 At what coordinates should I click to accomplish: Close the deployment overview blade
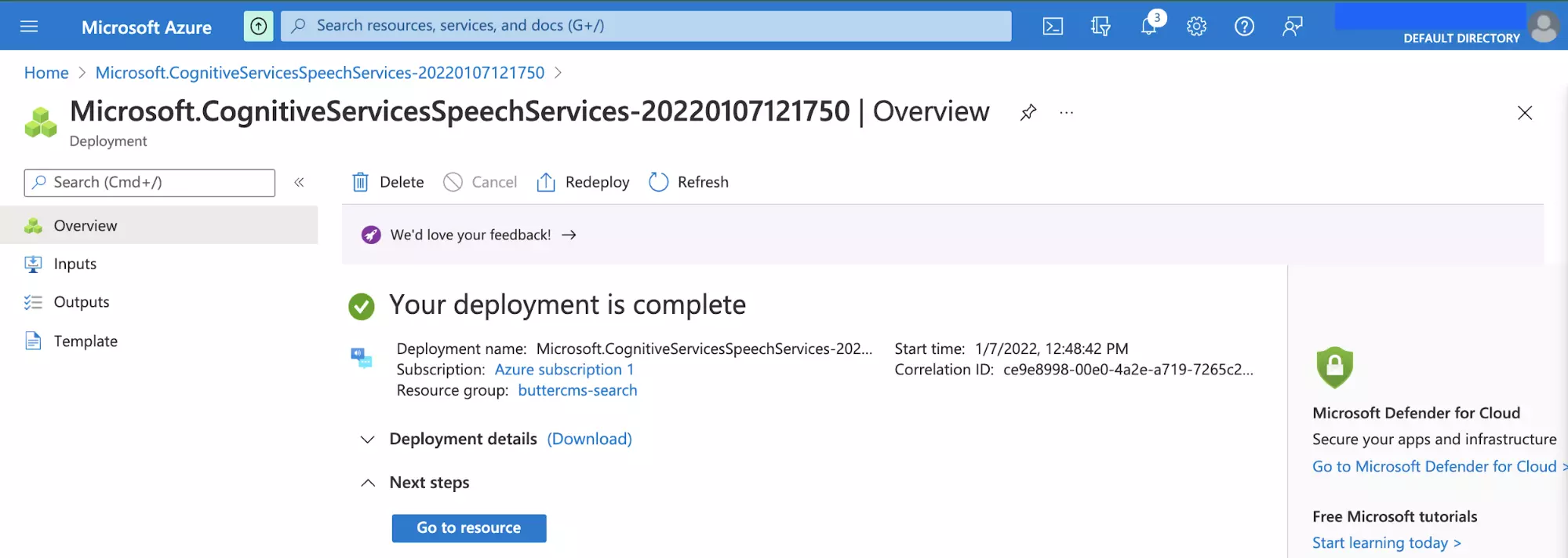coord(1525,112)
